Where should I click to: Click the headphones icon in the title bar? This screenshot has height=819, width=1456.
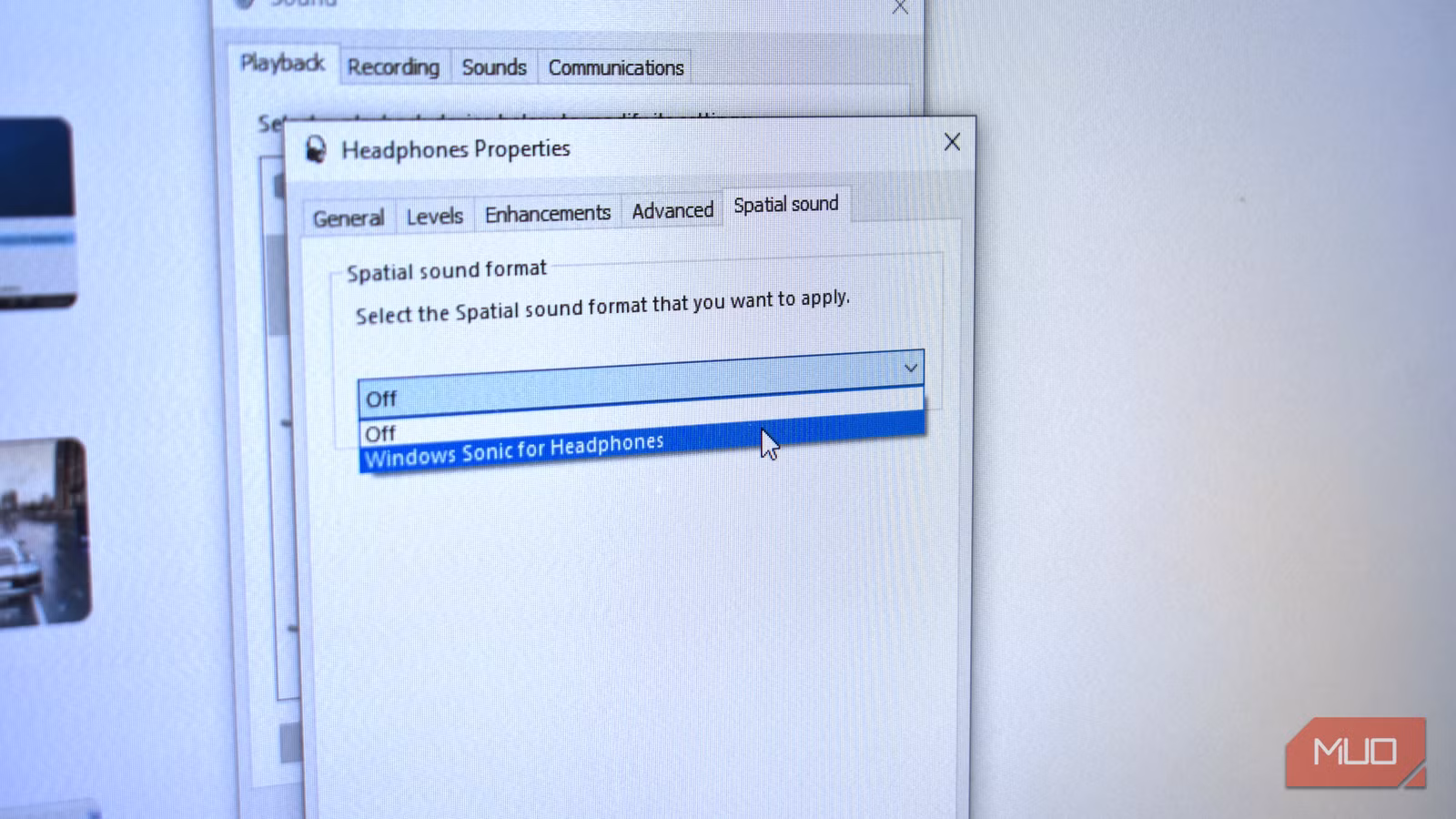coord(316,150)
